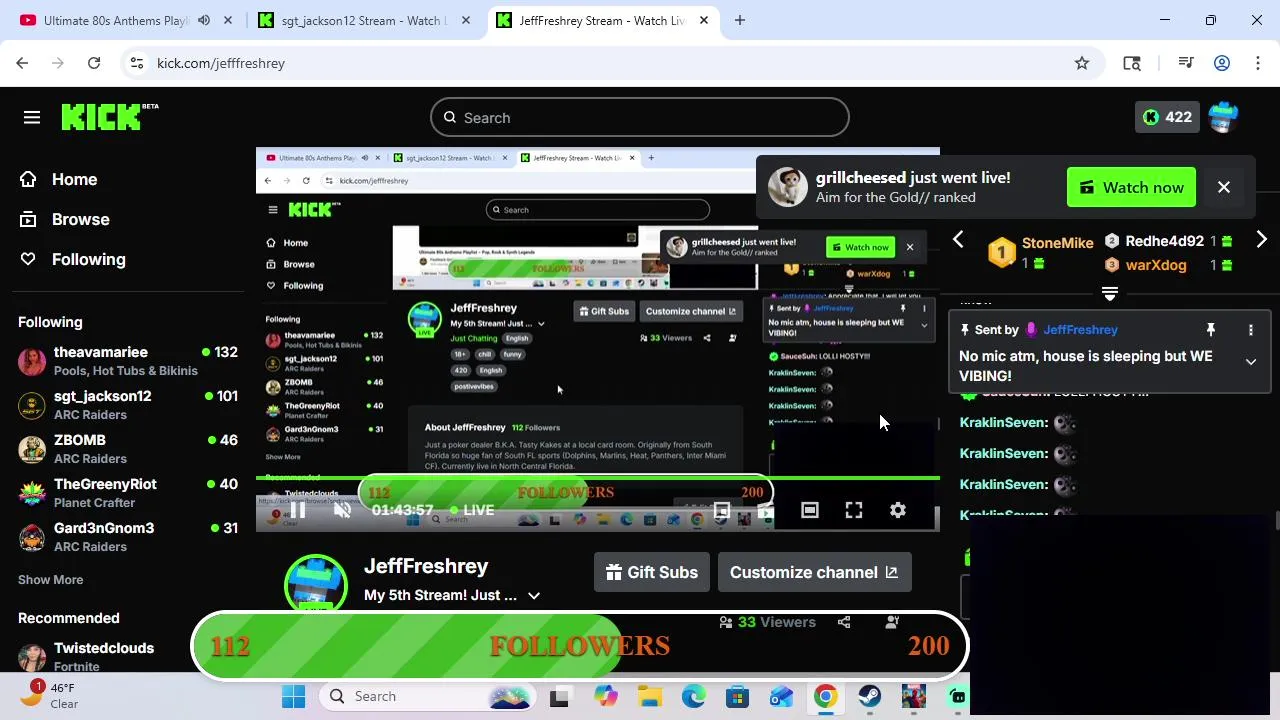Click Watch now for grillcheesed
This screenshot has width=1280, height=720.
[x=1131, y=187]
